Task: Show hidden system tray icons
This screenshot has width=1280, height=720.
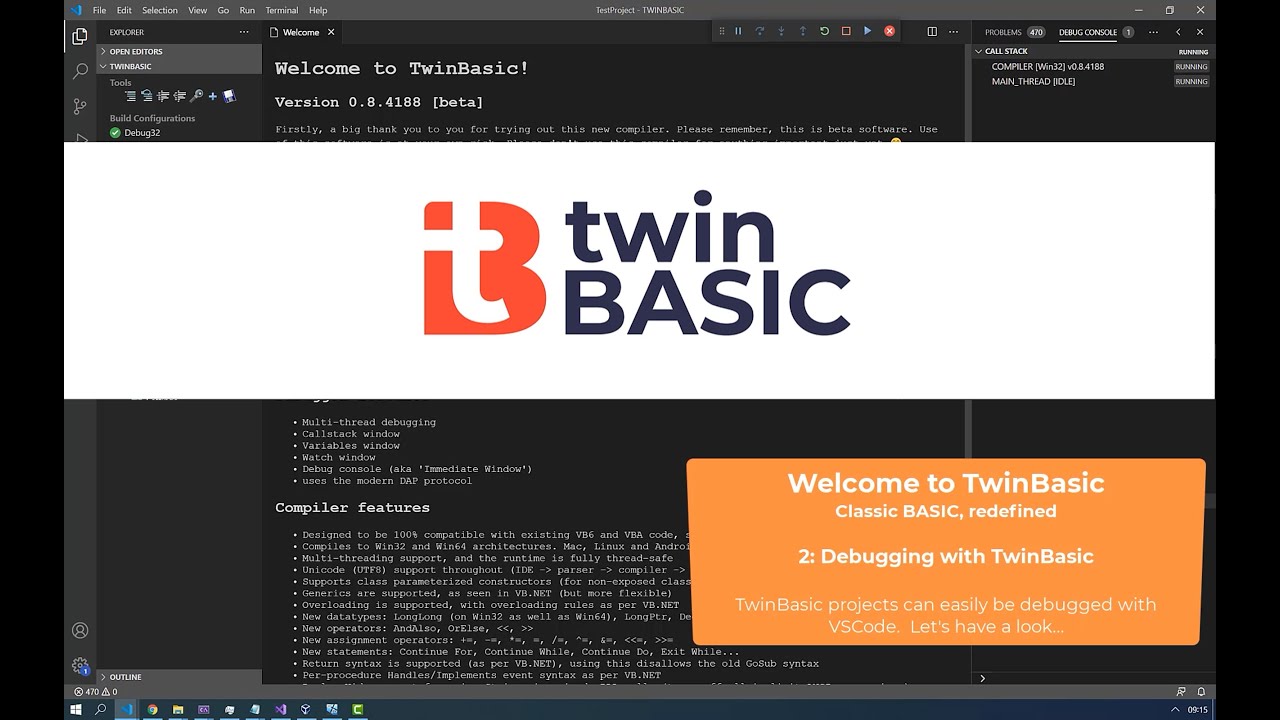Action: click(1175, 710)
